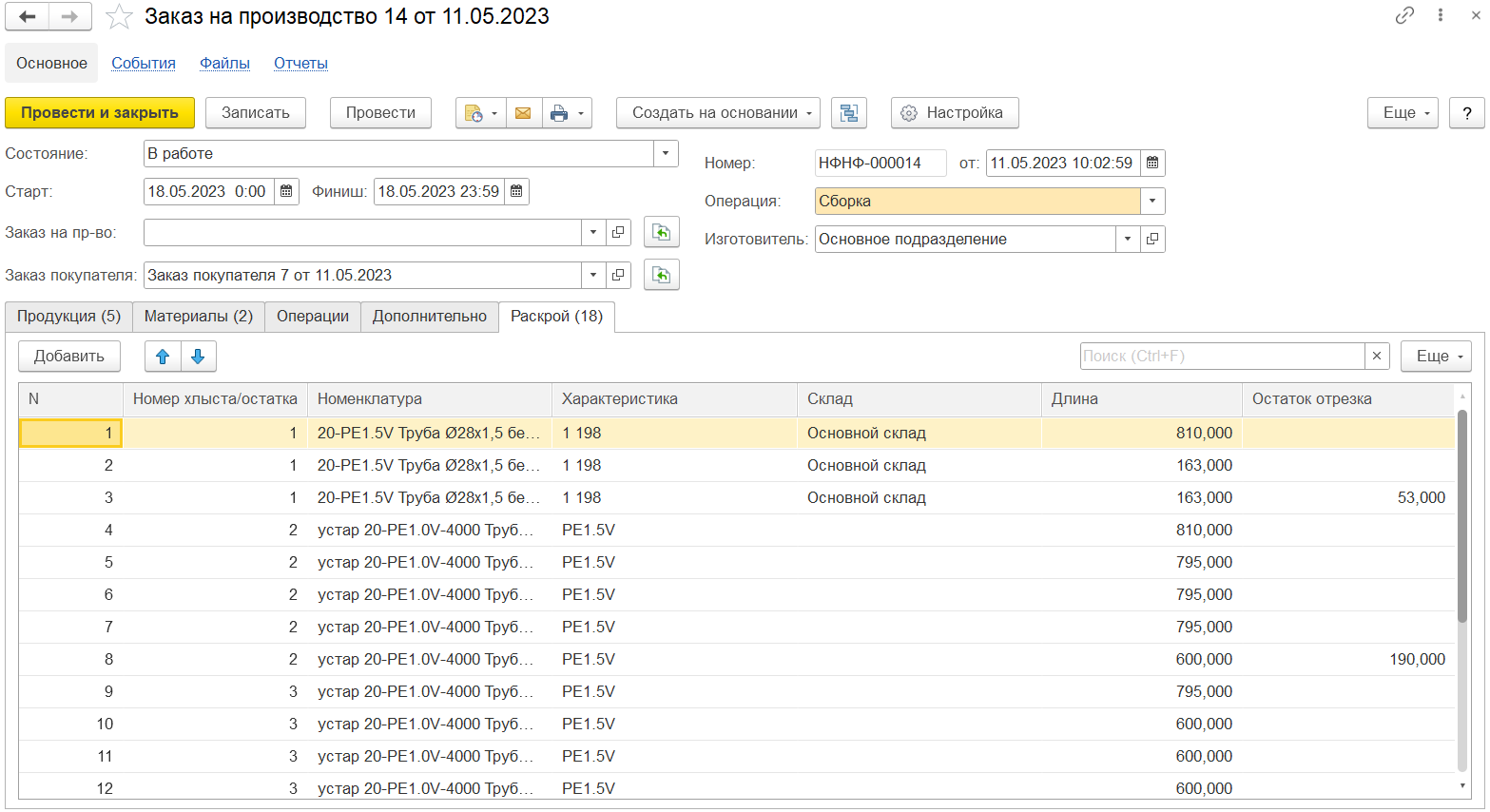Click the copy link icon at top right

click(x=1404, y=16)
